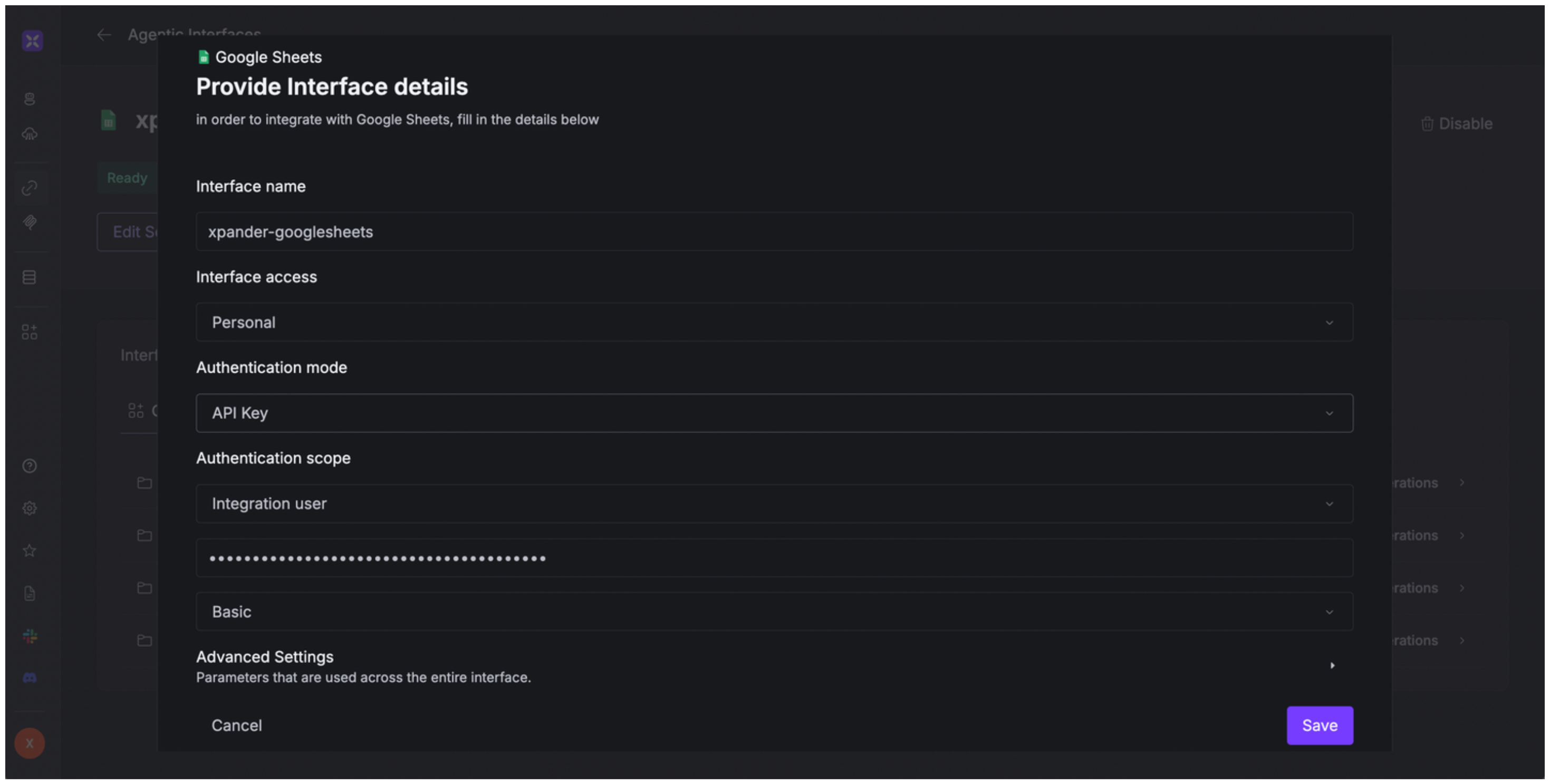Click the database icon in sidebar
This screenshot has width=1550, height=784.
click(x=30, y=277)
